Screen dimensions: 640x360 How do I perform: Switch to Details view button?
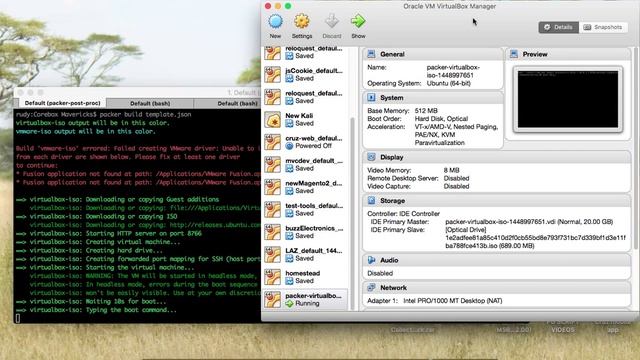click(x=558, y=27)
